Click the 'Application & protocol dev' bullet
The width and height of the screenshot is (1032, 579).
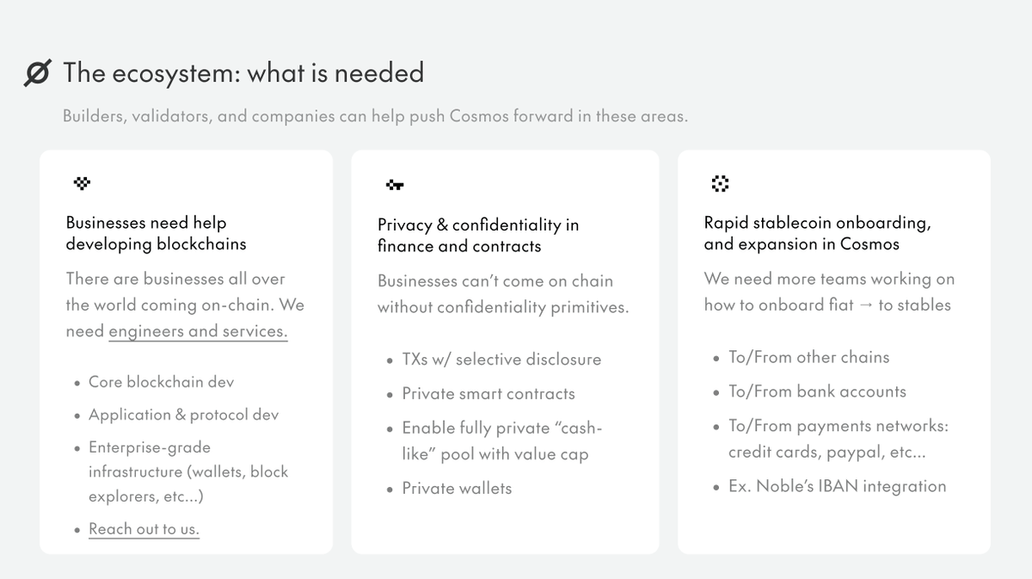point(183,414)
